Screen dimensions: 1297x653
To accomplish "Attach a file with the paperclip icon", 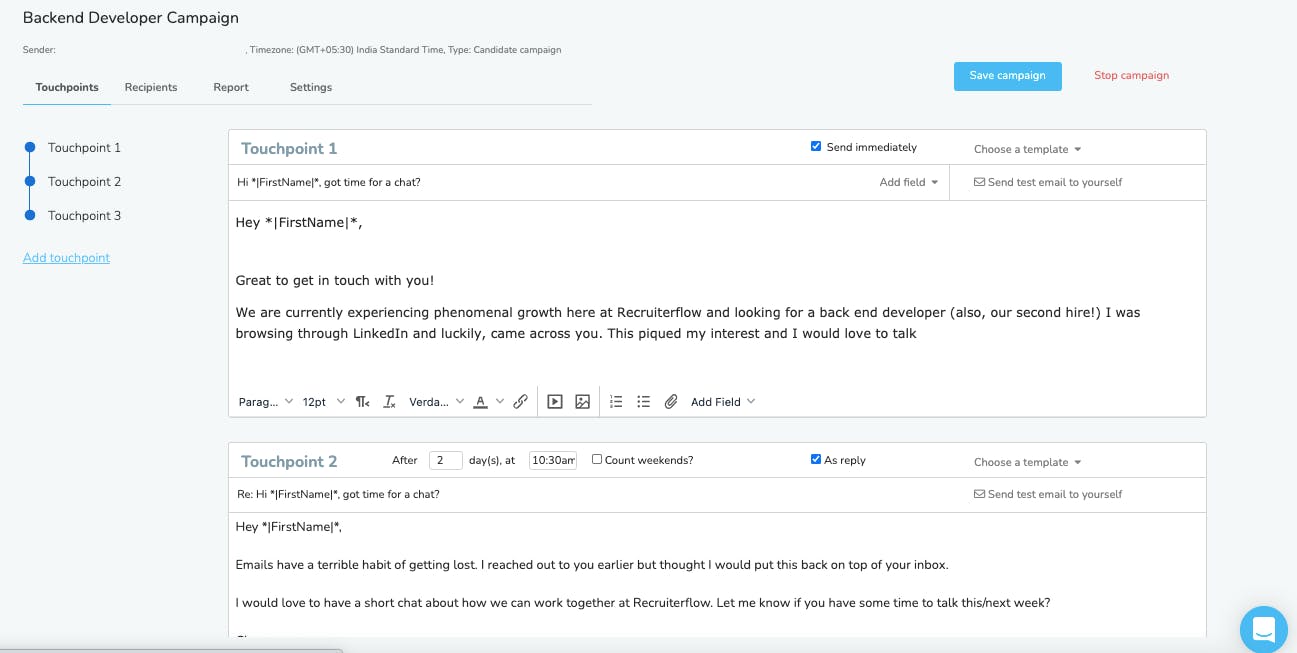I will click(671, 402).
